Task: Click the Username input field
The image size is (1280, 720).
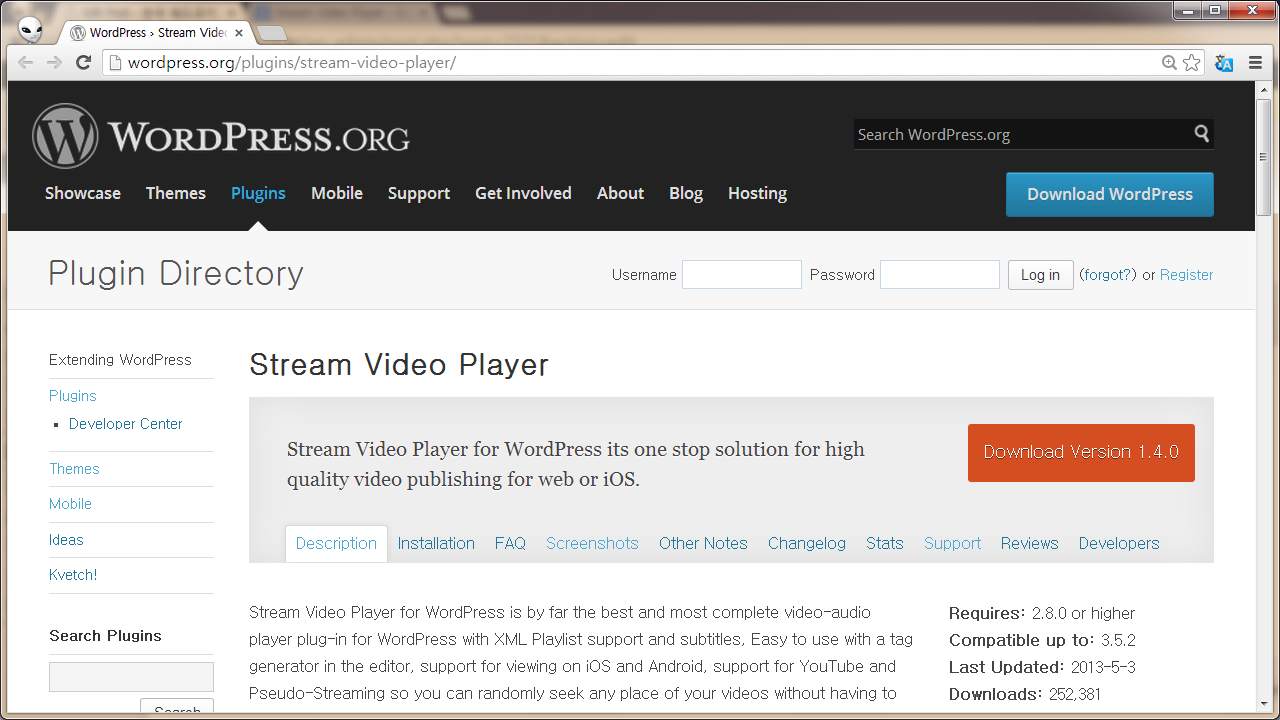Action: coord(741,274)
